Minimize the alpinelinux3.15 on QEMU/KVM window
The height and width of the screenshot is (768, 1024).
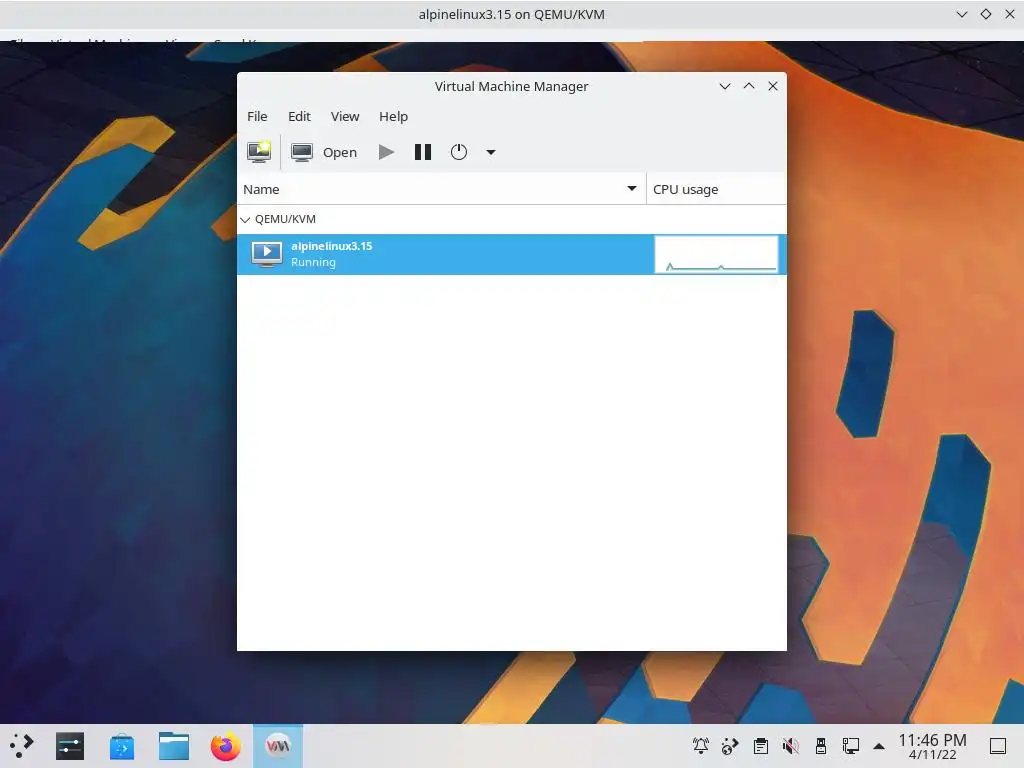[x=961, y=14]
